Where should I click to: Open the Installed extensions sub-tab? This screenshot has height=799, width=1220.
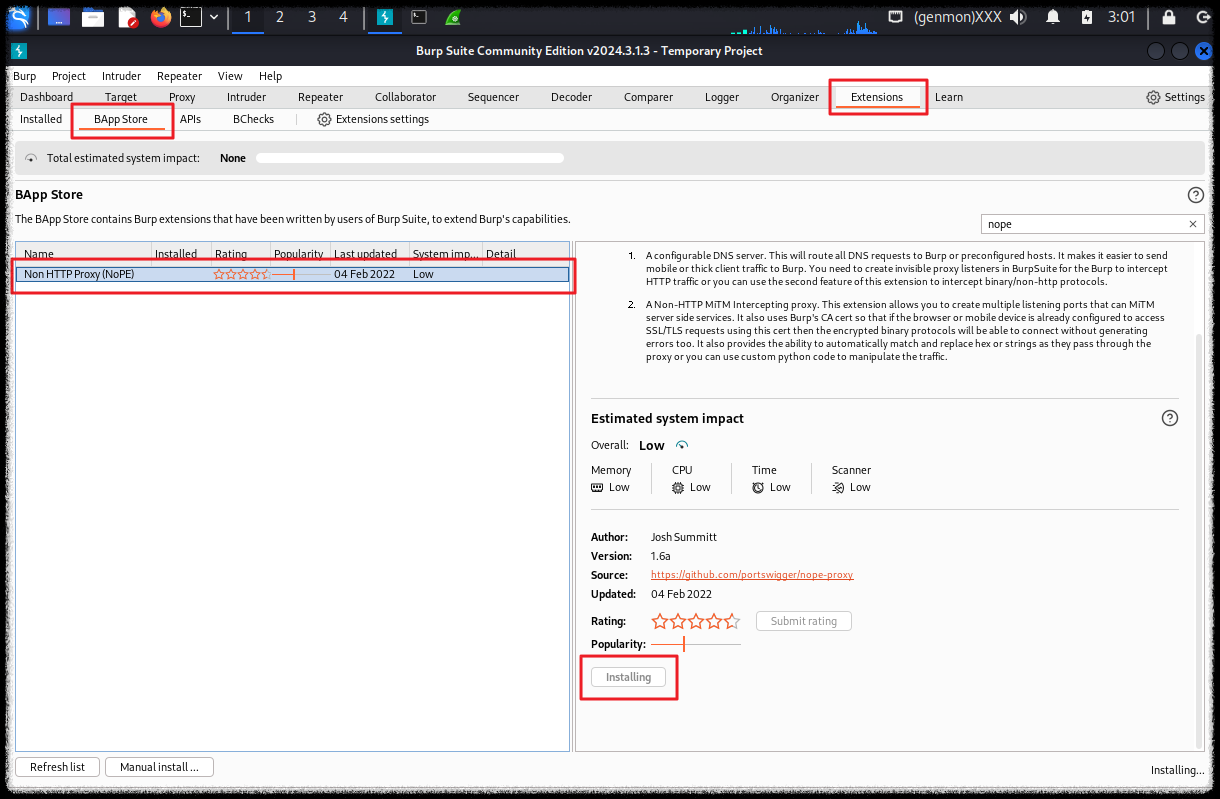click(x=41, y=119)
